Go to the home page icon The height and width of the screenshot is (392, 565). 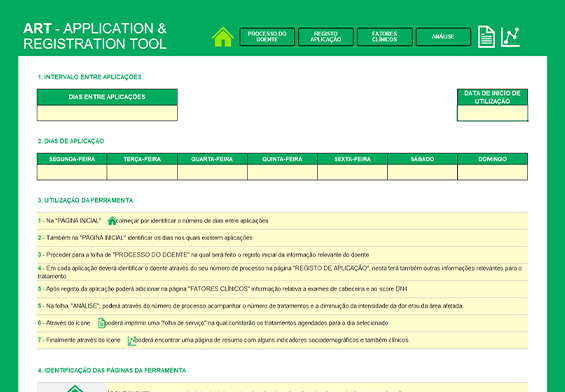pyautogui.click(x=223, y=37)
